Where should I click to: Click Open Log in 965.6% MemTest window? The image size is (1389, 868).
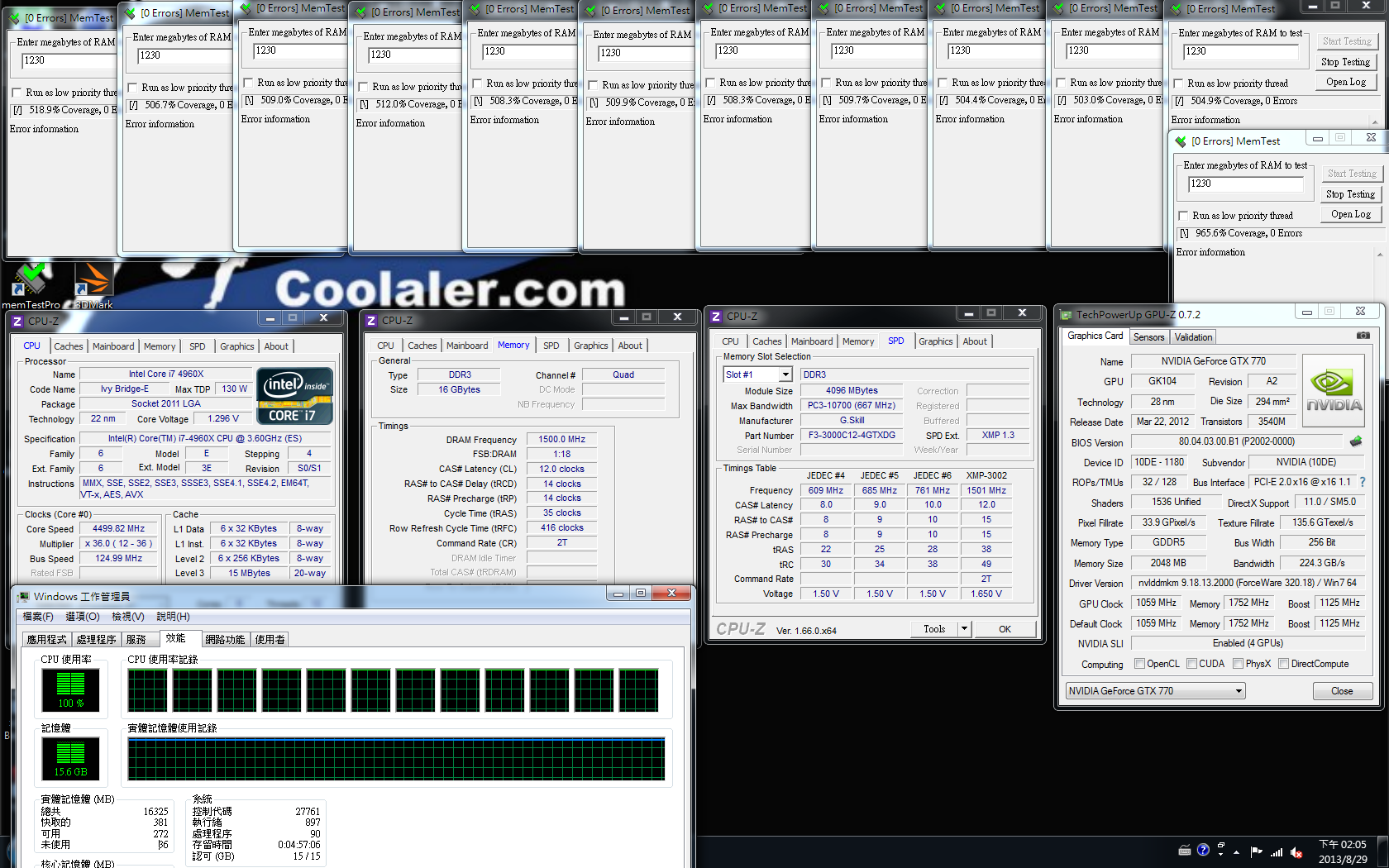point(1350,214)
